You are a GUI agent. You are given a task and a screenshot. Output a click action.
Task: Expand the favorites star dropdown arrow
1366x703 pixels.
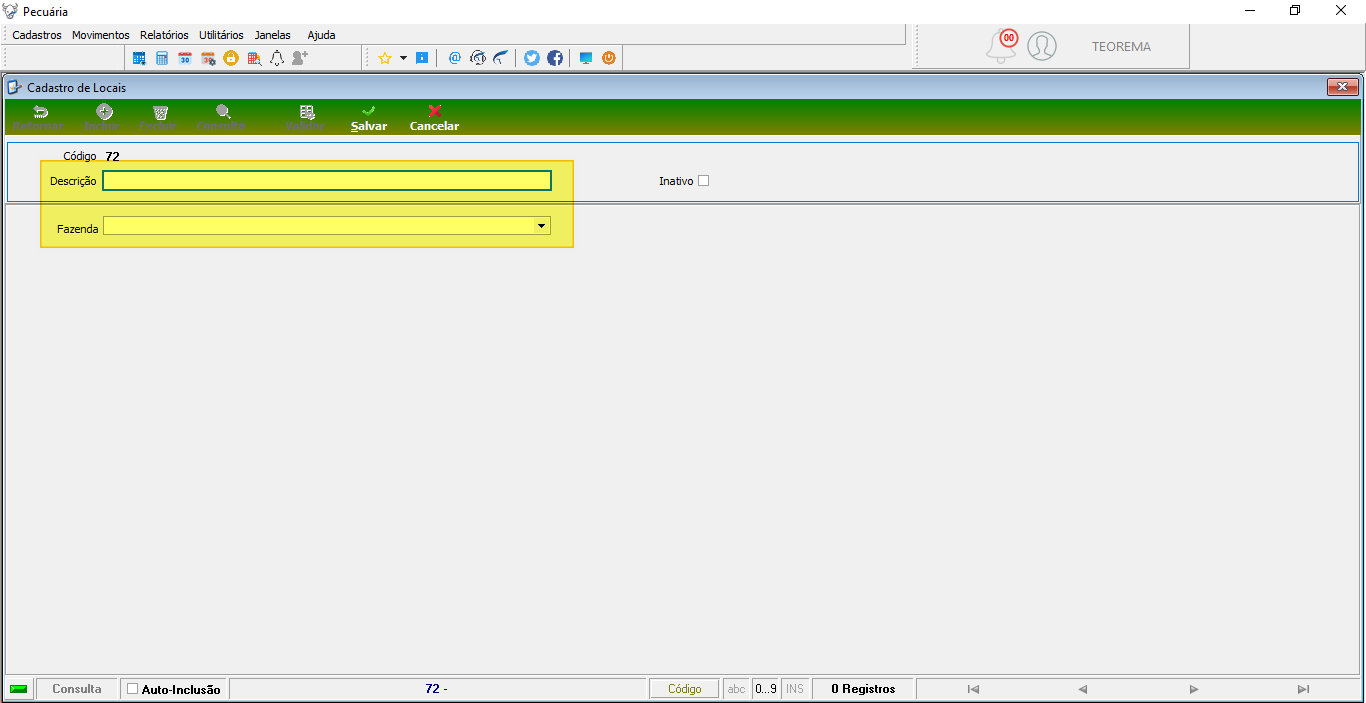point(403,58)
